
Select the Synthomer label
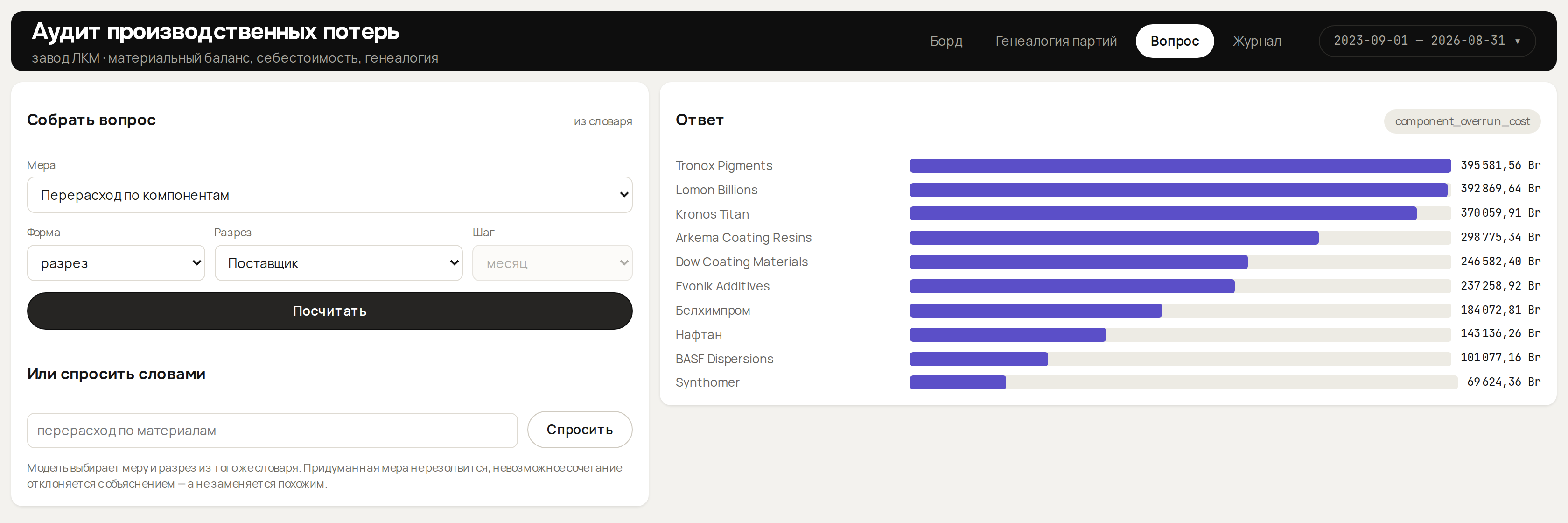[707, 382]
